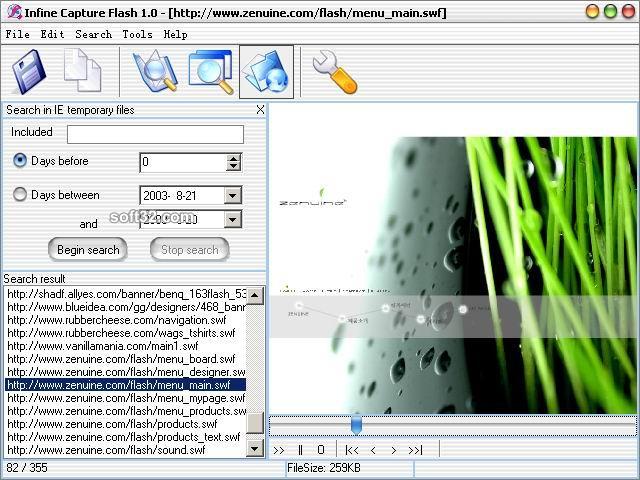The width and height of the screenshot is (640, 480).
Task: Select the Days between radio button
Action: tap(20, 194)
